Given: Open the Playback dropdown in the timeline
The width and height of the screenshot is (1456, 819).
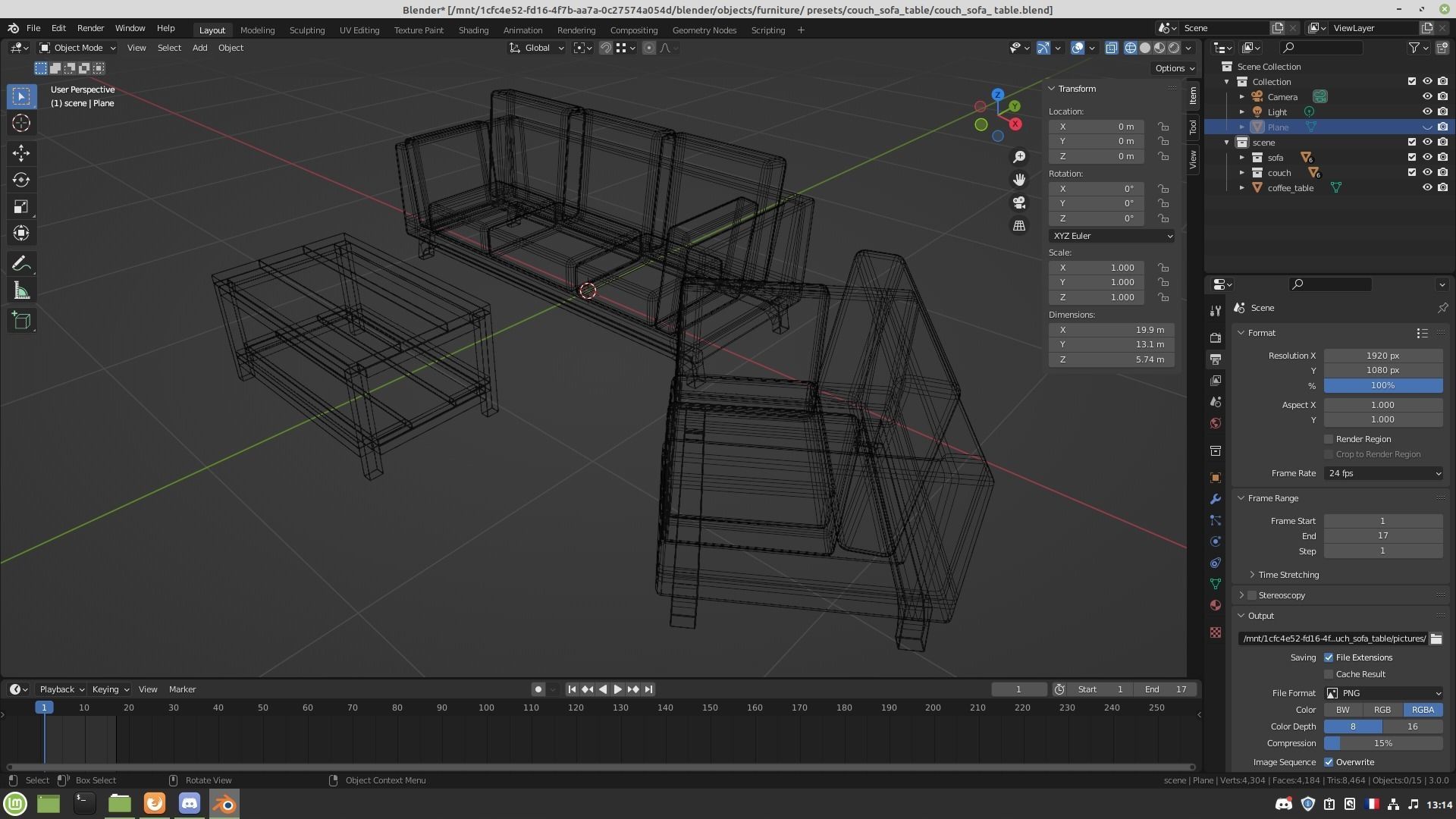Looking at the screenshot, I should 61,689.
